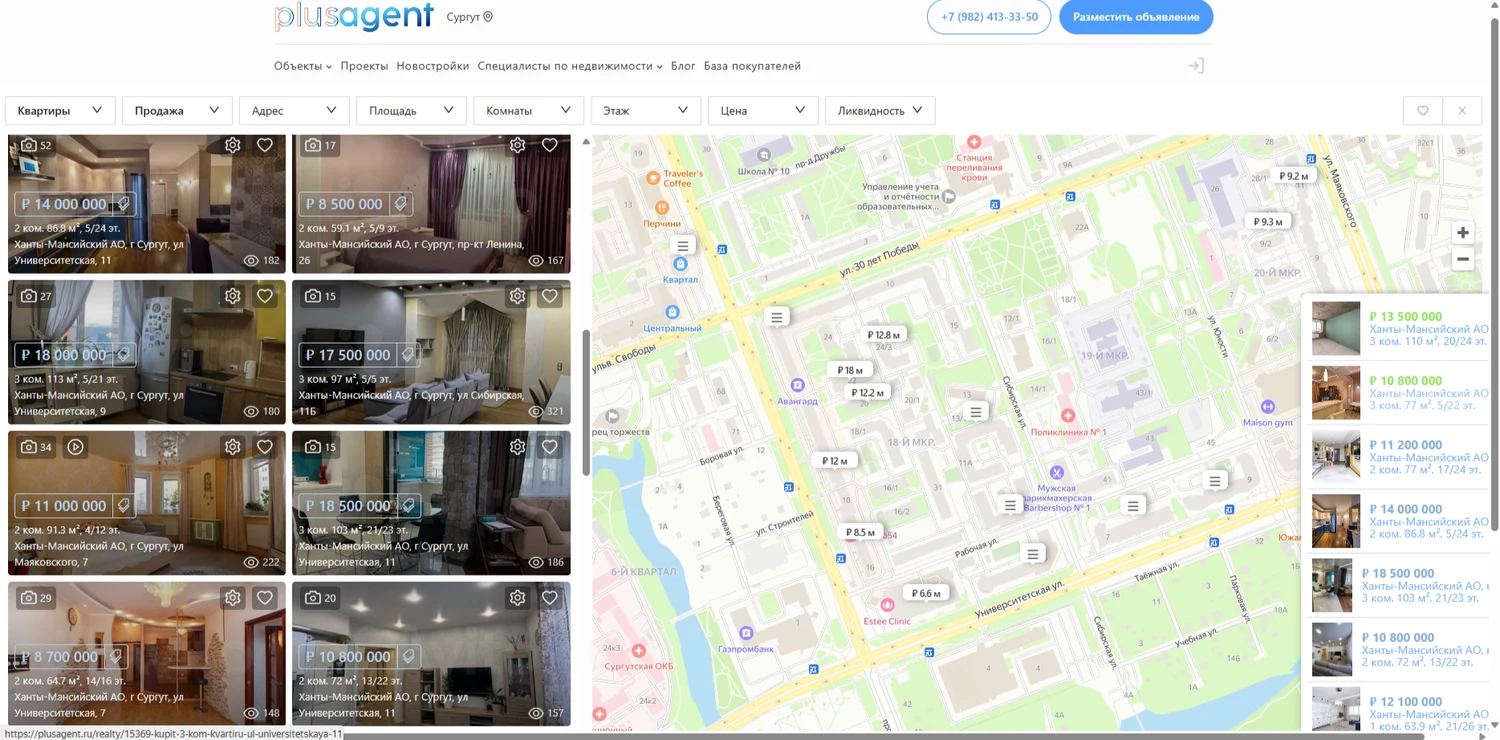Click the listings vertical scrollbar thumb
Viewport: 1500px width, 740px height.
(586, 403)
